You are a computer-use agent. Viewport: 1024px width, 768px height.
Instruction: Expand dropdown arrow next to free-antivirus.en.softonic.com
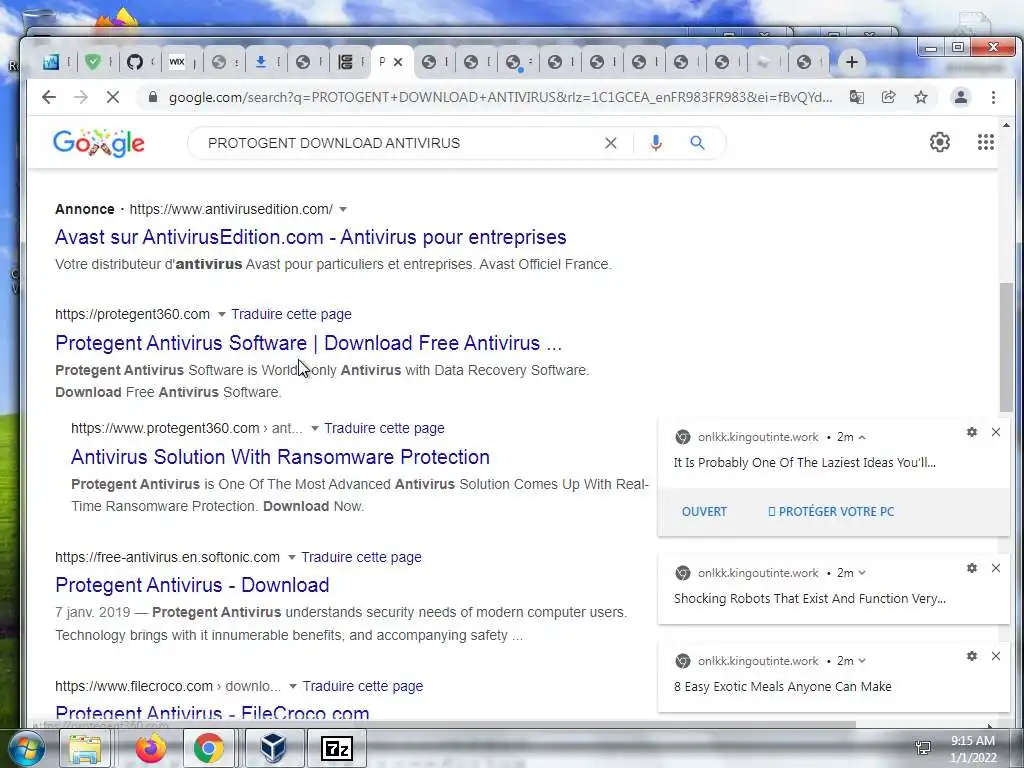(292, 558)
